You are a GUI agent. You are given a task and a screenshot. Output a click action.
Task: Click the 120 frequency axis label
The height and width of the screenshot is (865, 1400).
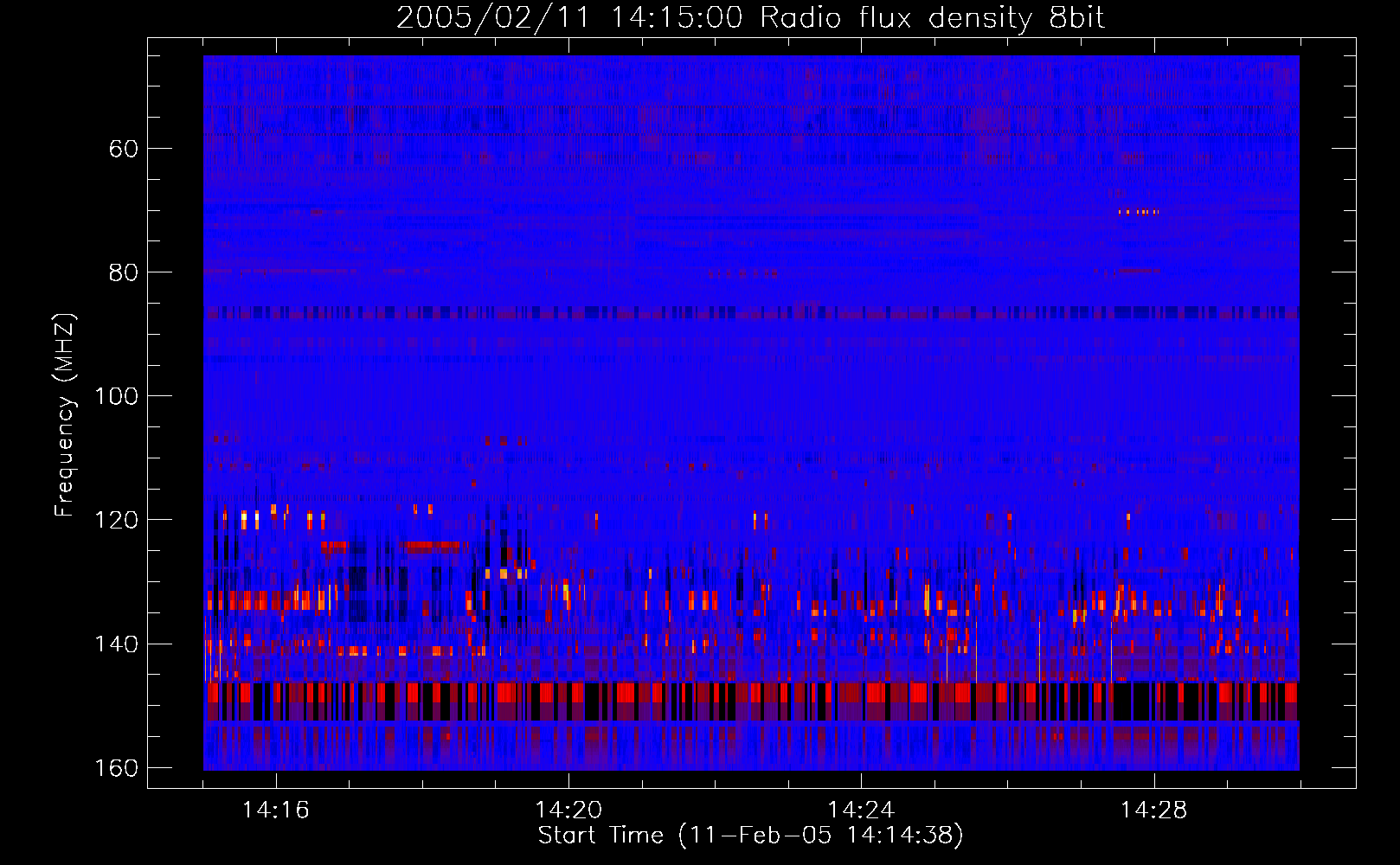click(x=116, y=520)
